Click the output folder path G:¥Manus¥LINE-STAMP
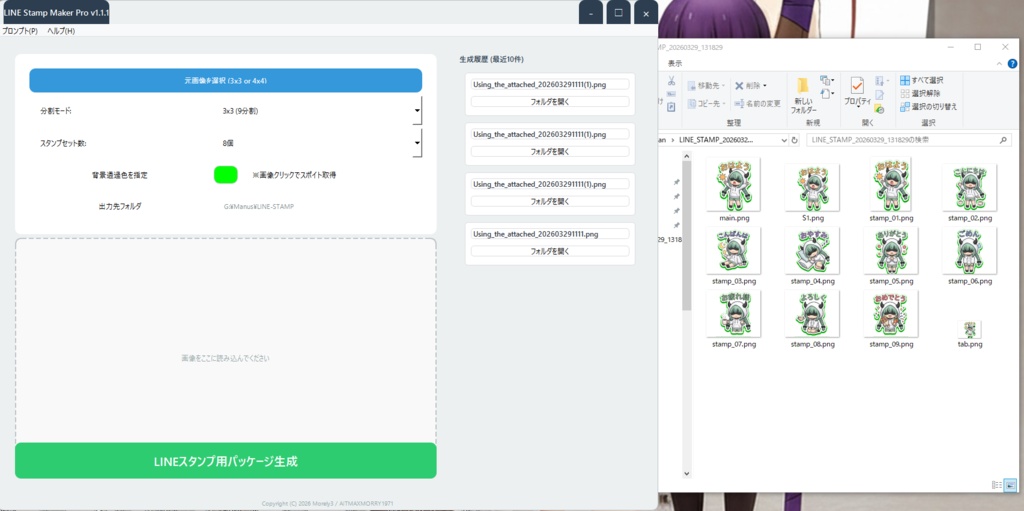Image resolution: width=1024 pixels, height=511 pixels. (259, 206)
